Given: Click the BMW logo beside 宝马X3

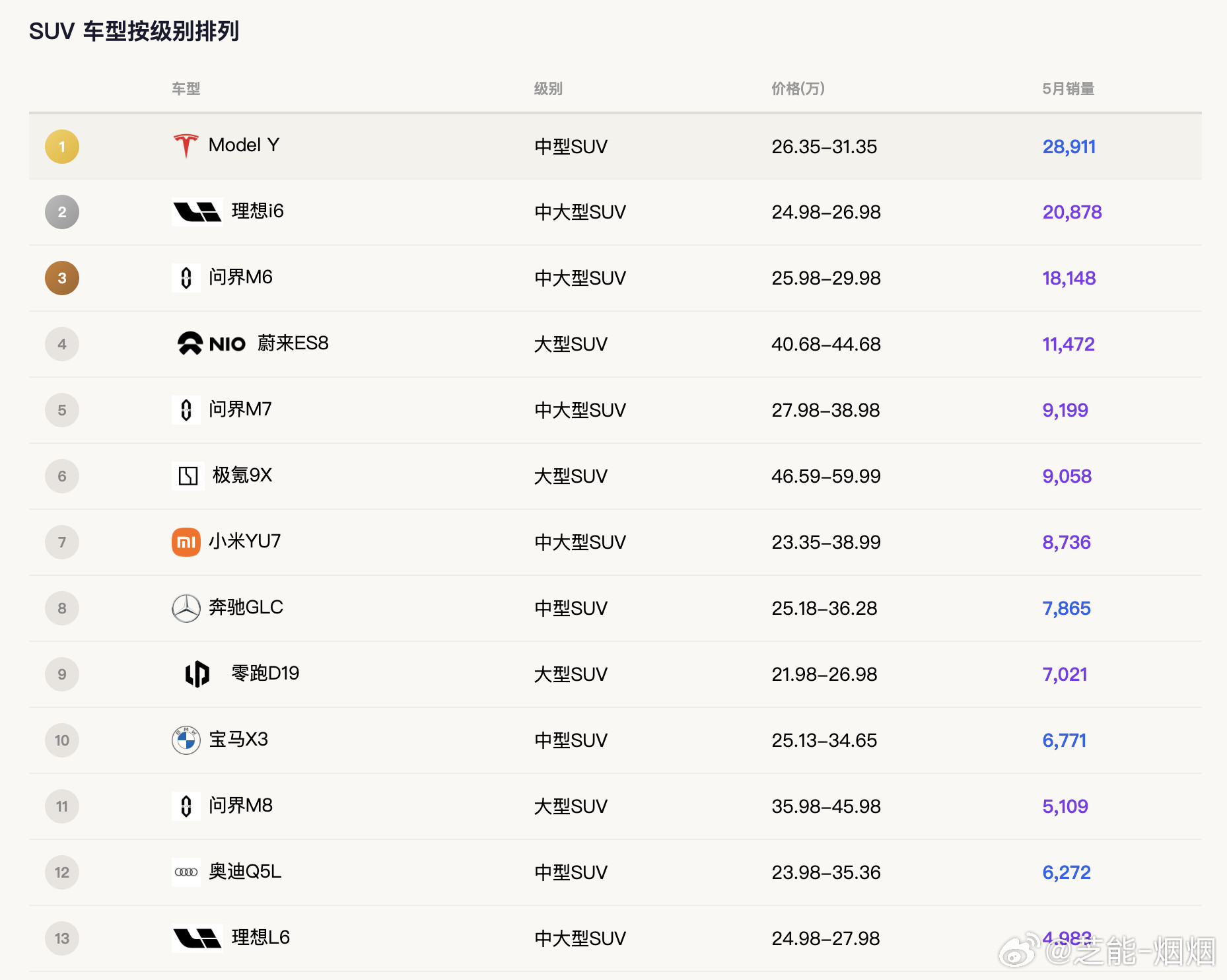Looking at the screenshot, I should tap(186, 740).
